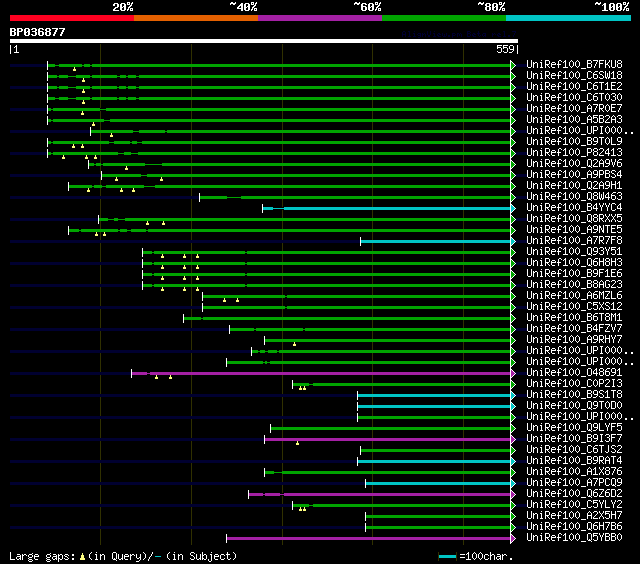Select the UniRef100_O48691 label
Viewport: 640px width, 564px height.
(574, 373)
